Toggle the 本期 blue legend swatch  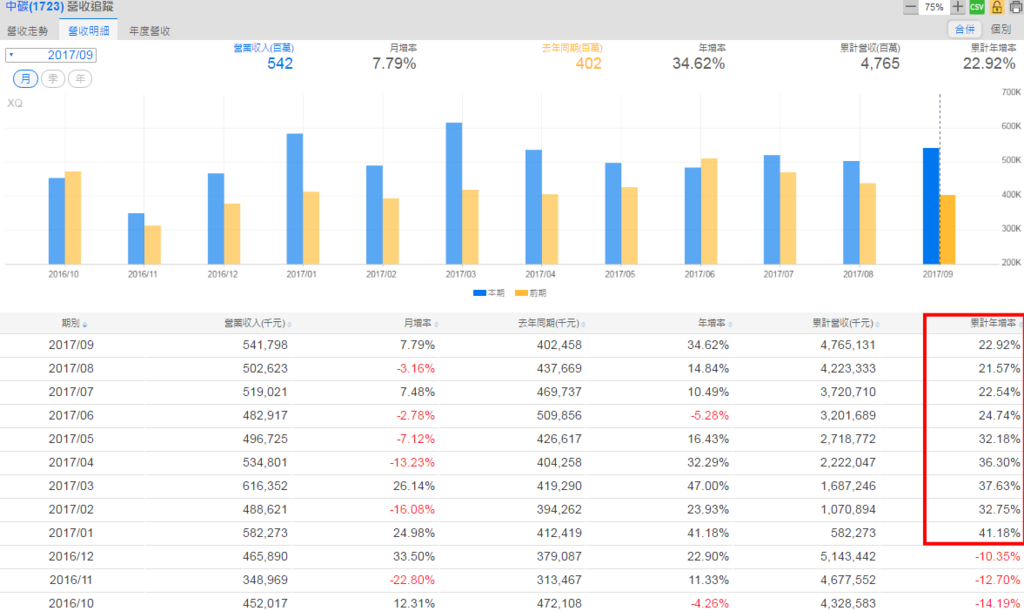coord(479,293)
